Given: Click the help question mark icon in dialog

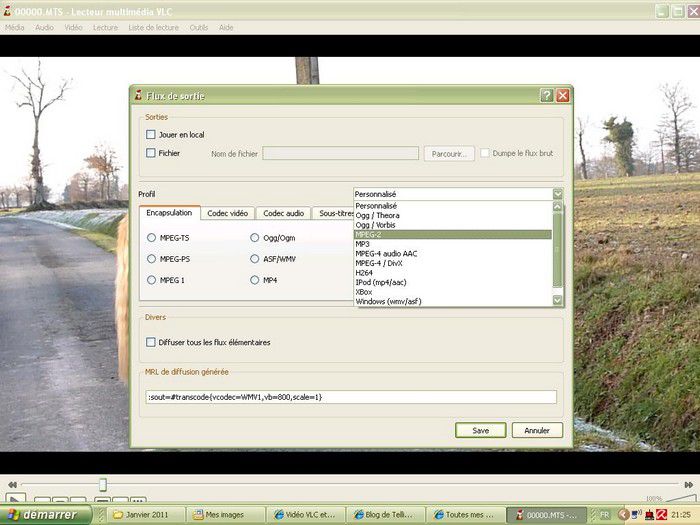Looking at the screenshot, I should click(546, 96).
